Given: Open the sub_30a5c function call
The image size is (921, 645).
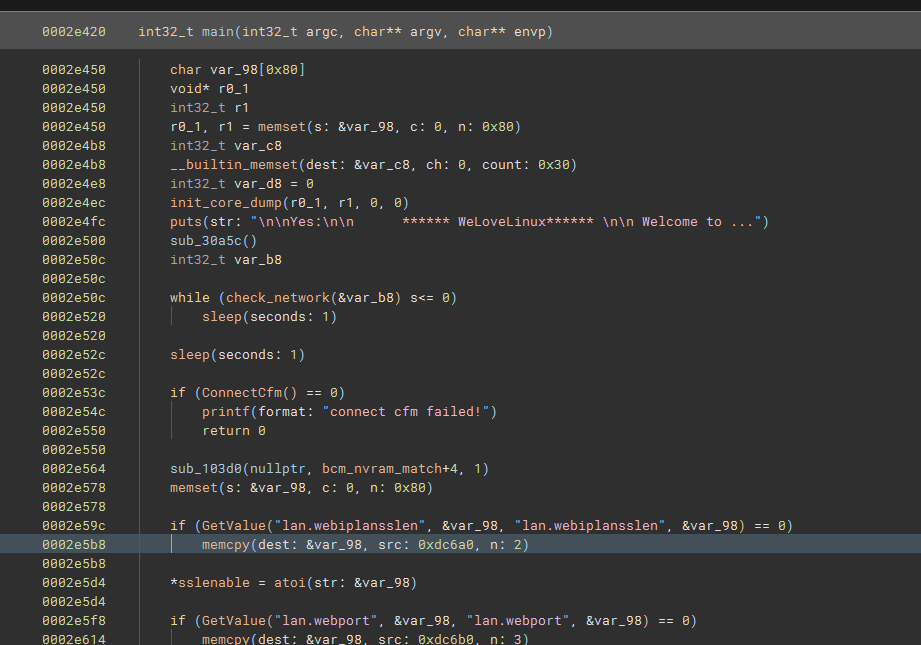Looking at the screenshot, I should pyautogui.click(x=206, y=241).
